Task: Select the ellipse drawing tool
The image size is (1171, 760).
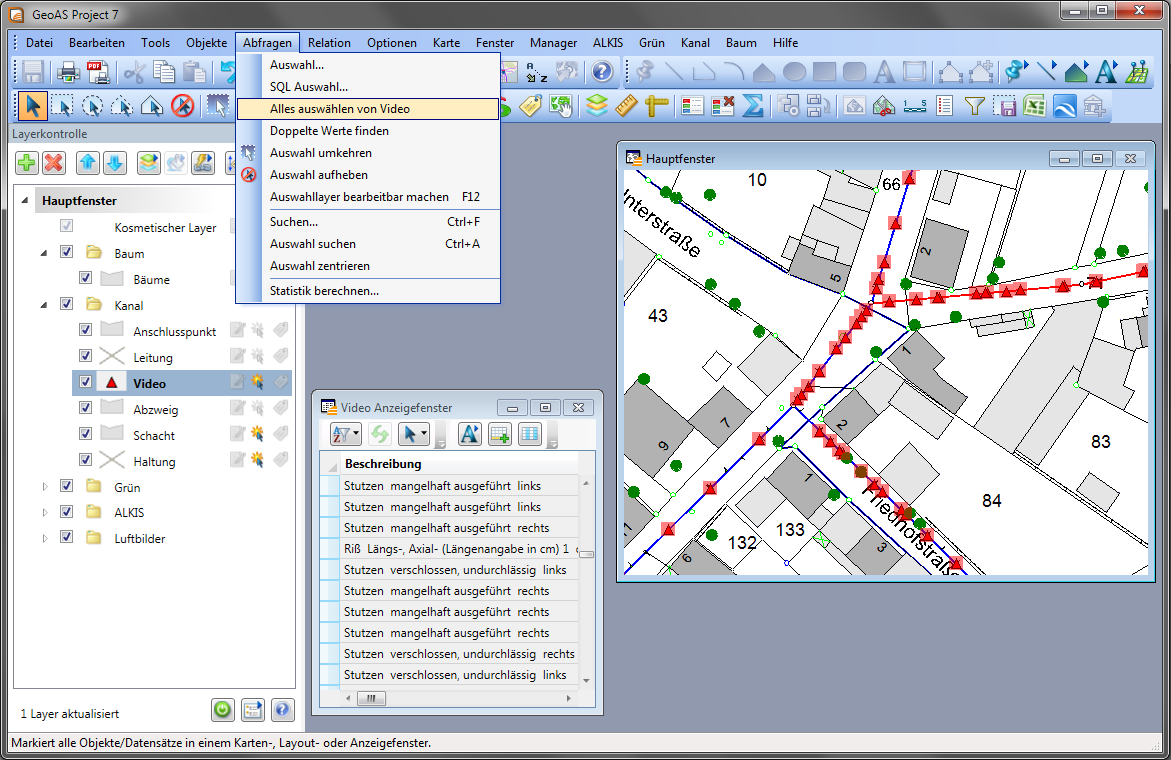Action: click(x=794, y=72)
